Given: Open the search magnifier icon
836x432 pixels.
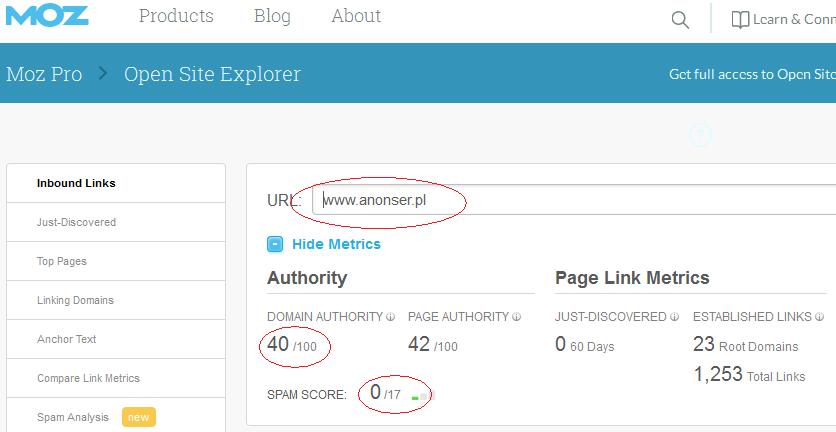Looking at the screenshot, I should tap(680, 20).
